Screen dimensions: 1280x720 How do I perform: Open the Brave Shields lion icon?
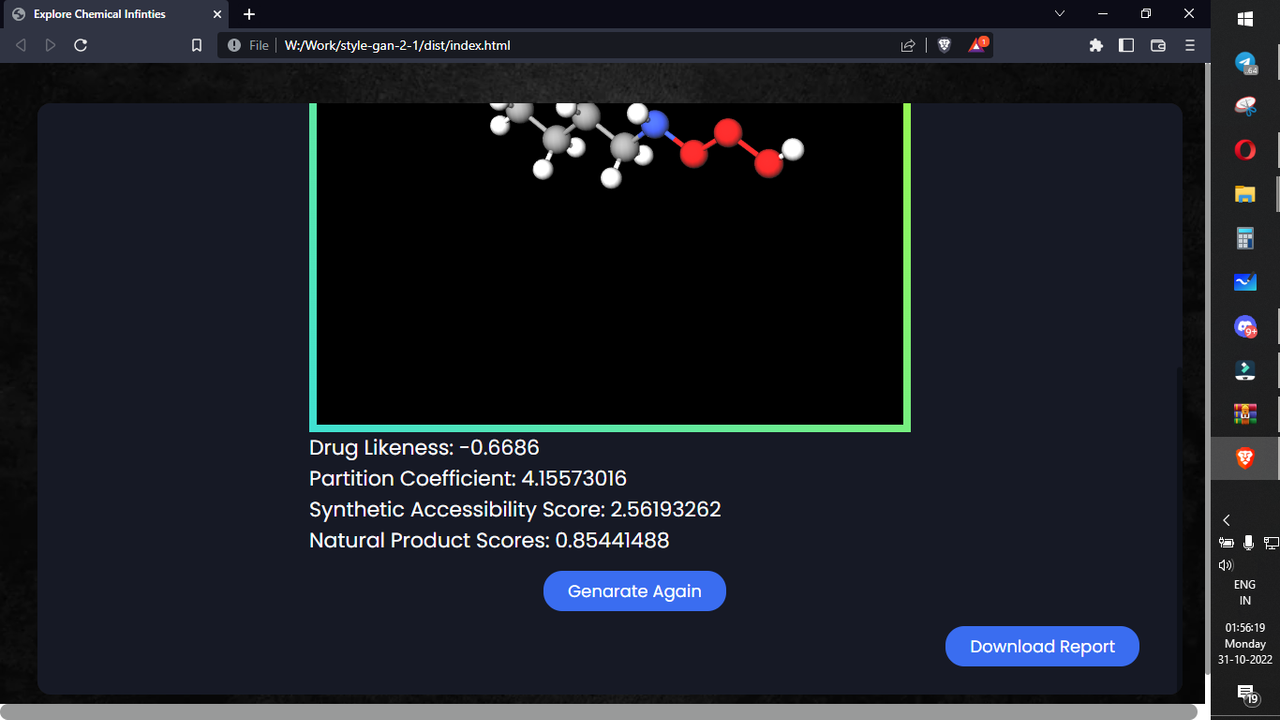944,45
